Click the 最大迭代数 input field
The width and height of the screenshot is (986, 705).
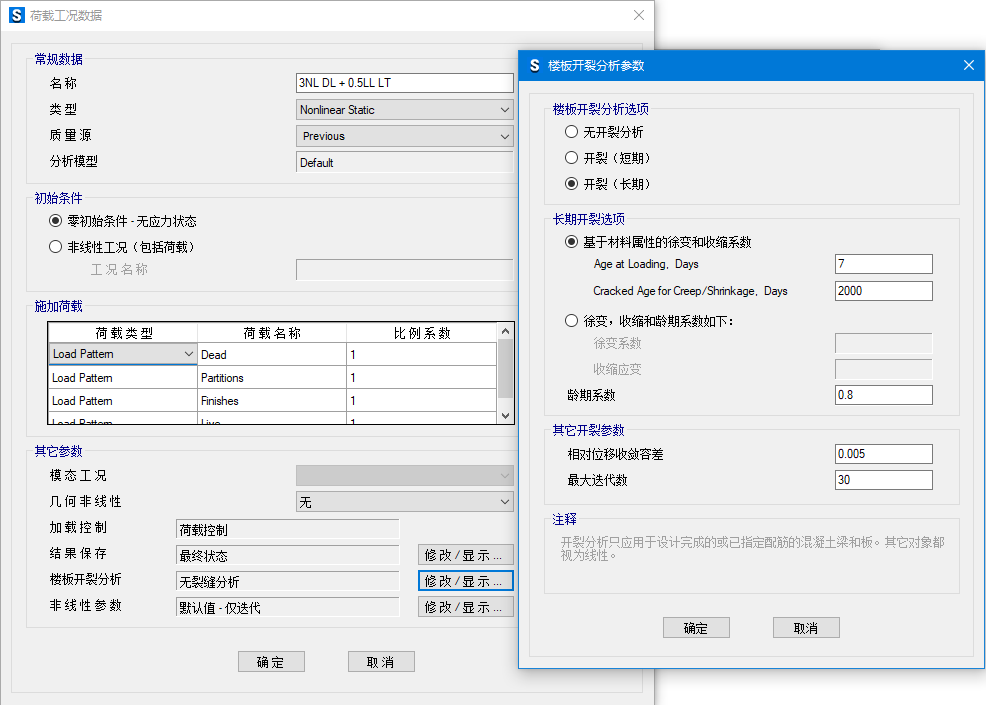883,481
